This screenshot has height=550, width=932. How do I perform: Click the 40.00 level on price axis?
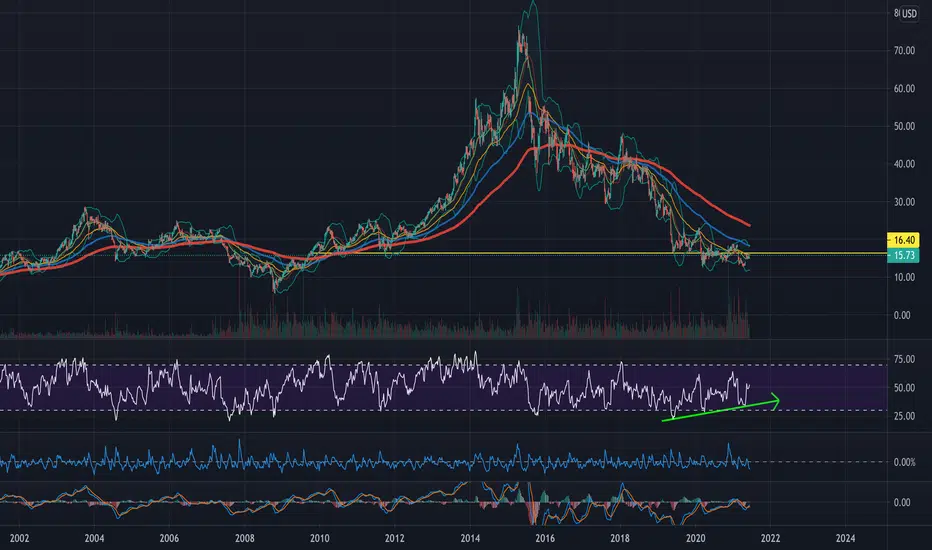pyautogui.click(x=904, y=164)
